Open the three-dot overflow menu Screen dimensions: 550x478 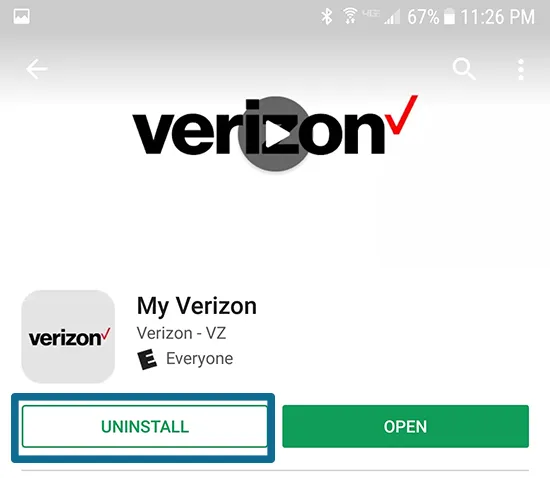(521, 69)
